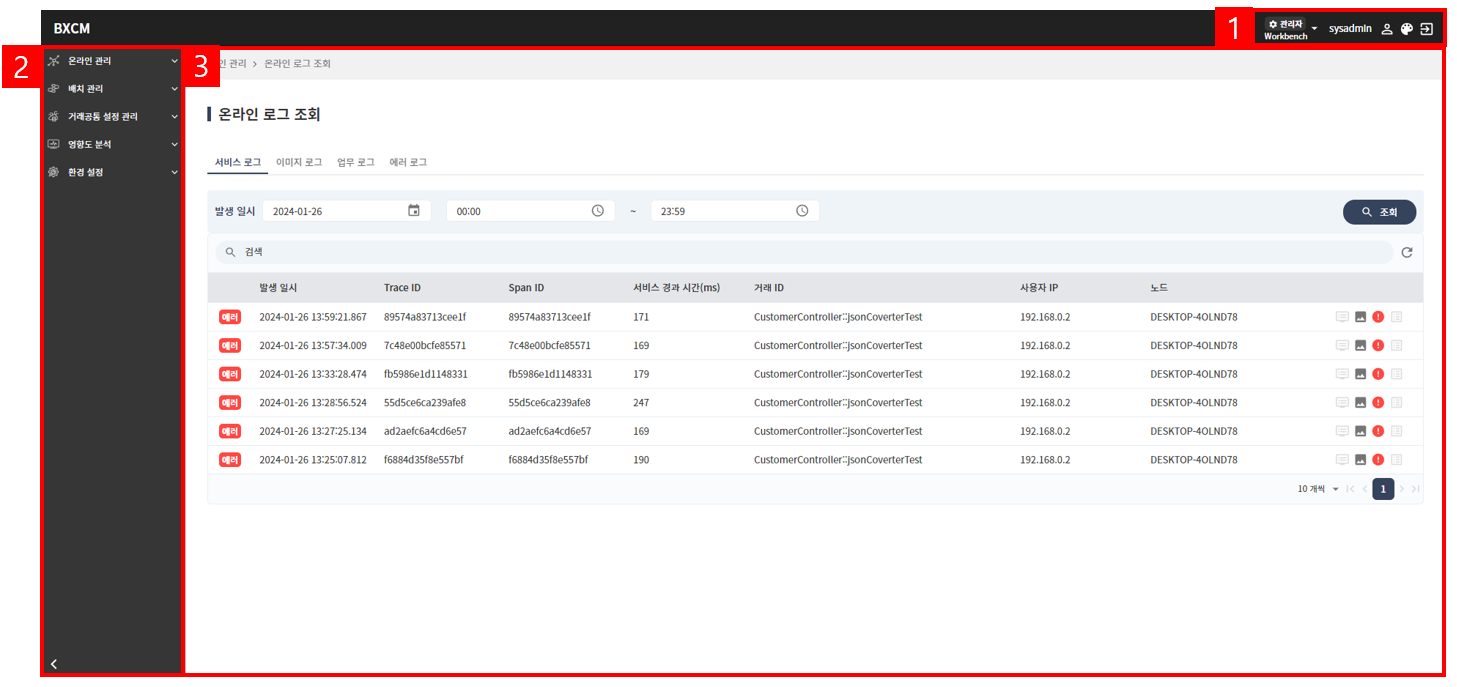Viewport: 1457px width, 687px height.
Task: Click the logout icon in top bar
Action: [x=1426, y=29]
